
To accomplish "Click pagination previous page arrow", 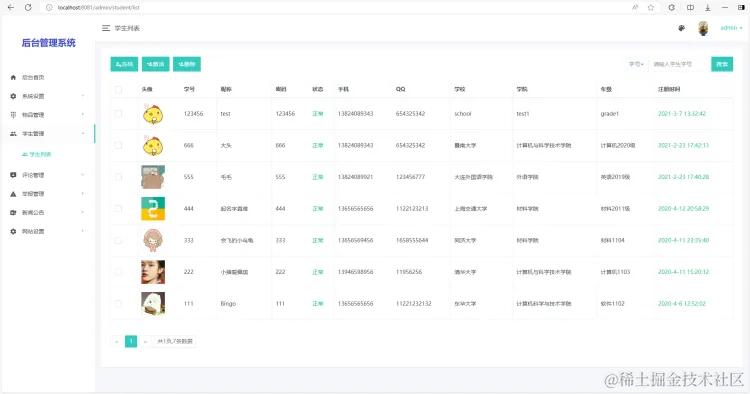I will pos(117,341).
